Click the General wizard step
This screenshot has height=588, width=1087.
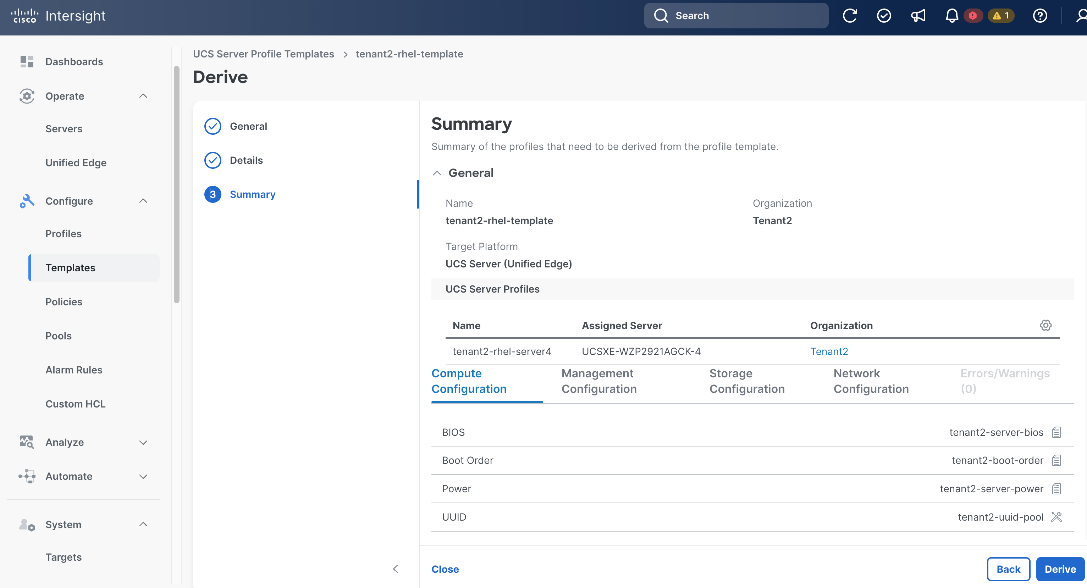coord(249,127)
